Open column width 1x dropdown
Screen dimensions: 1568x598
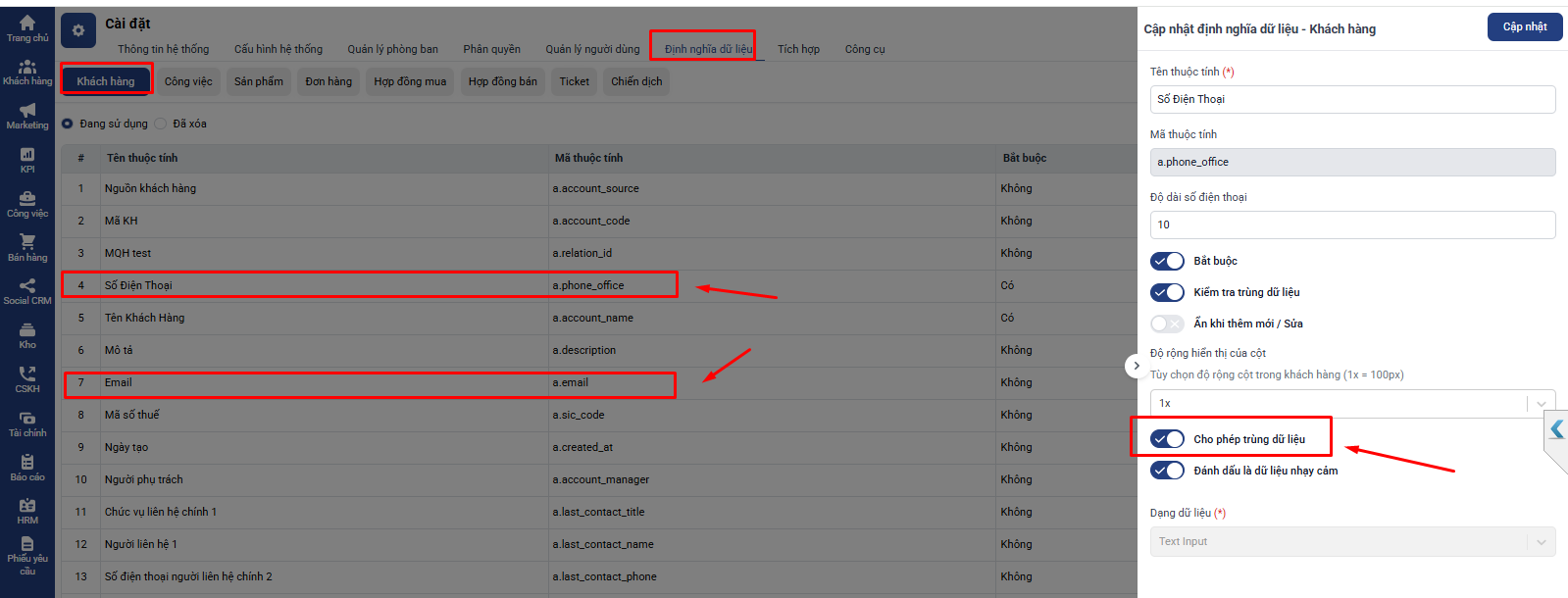click(x=1352, y=403)
